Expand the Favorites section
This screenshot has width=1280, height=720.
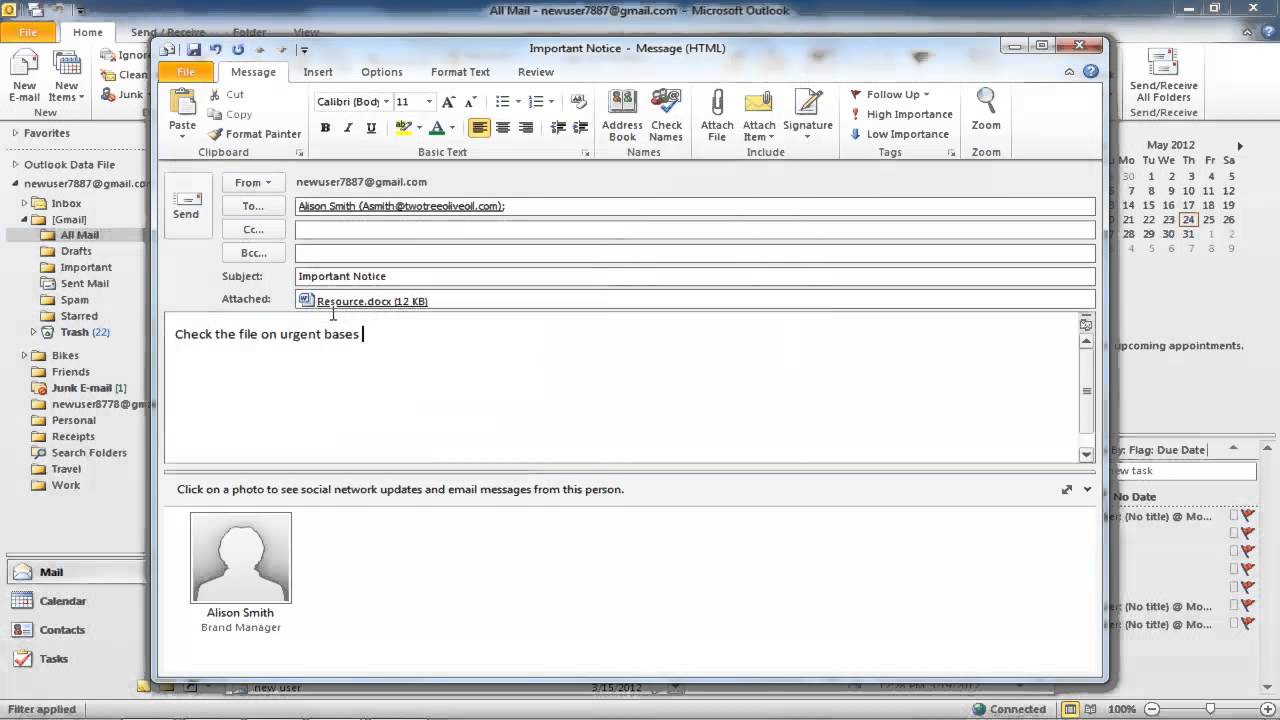15,133
